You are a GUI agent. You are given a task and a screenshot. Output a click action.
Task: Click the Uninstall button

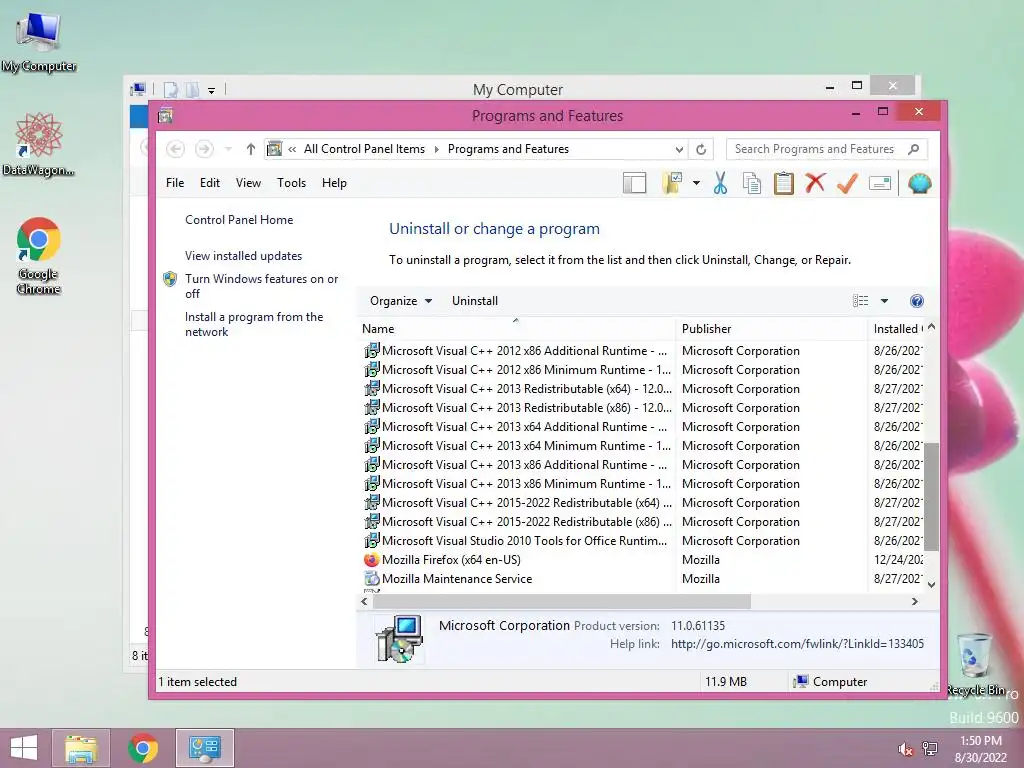(475, 301)
